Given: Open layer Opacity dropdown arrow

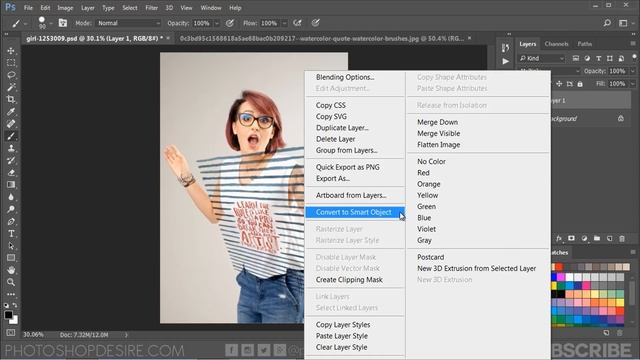Looking at the screenshot, I should pos(633,71).
